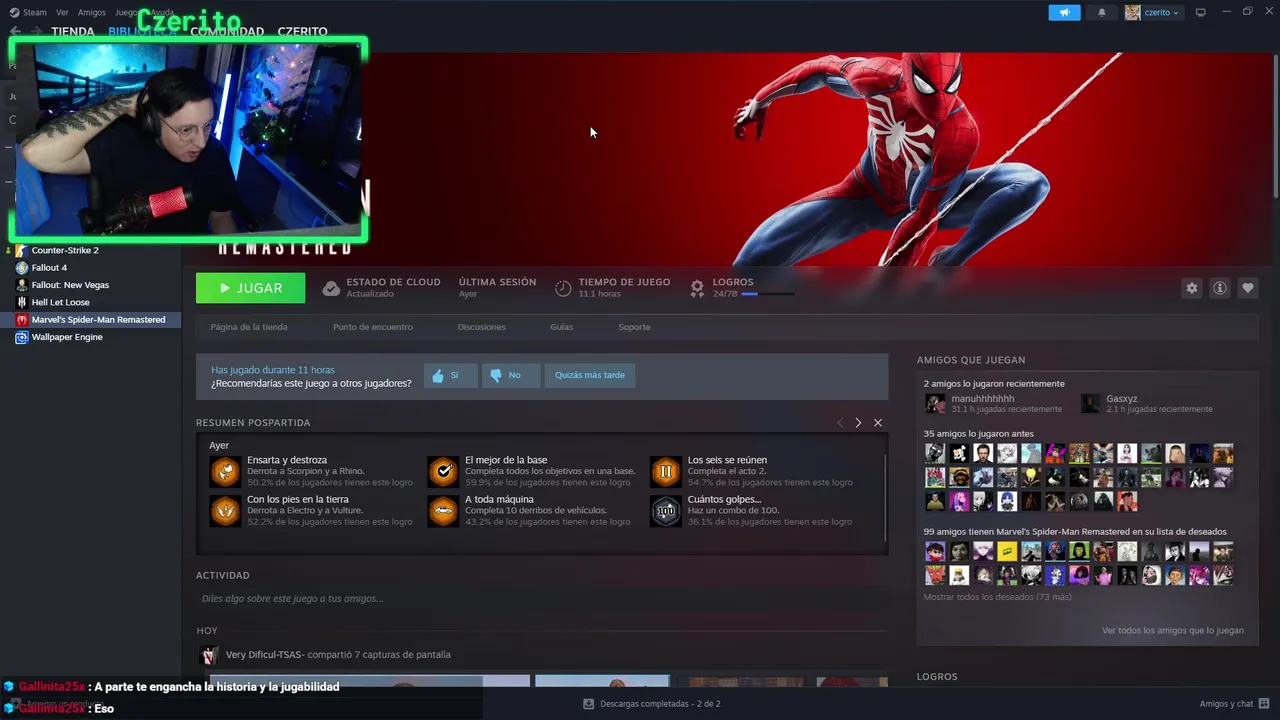Click the Logros gear badge icon
The width and height of the screenshot is (1280, 720).
pos(697,288)
